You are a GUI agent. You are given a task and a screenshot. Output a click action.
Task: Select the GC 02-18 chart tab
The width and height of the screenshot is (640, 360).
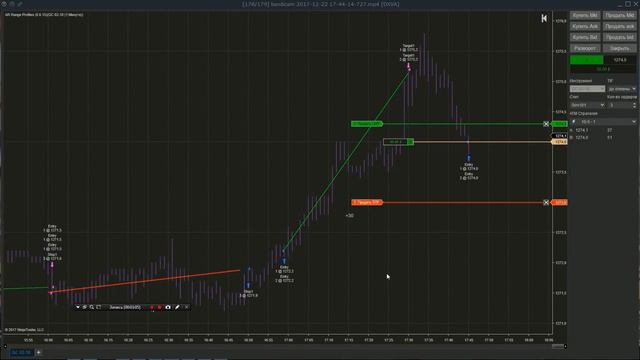point(21,352)
